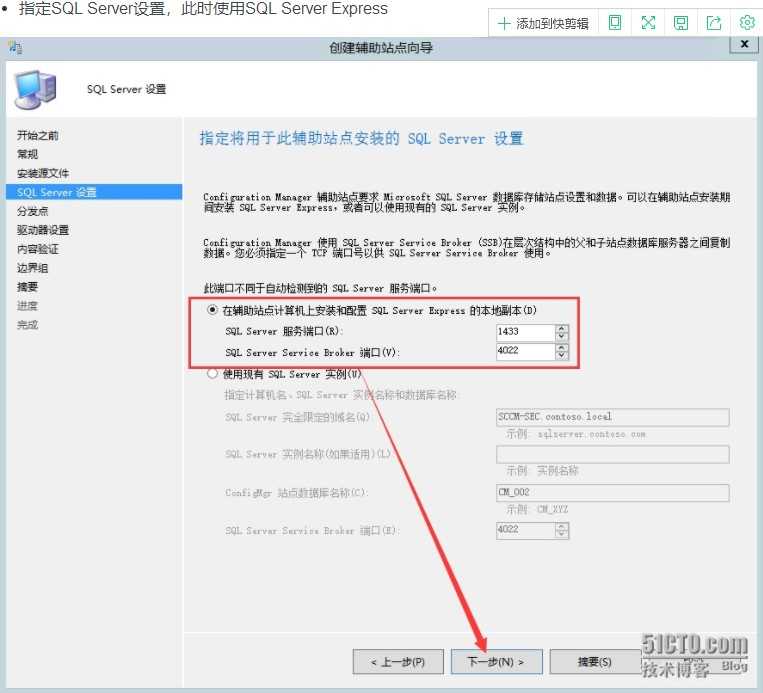The width and height of the screenshot is (763, 693).
Task: Click the SQL Server 服务端口(R) label
Action: (284, 331)
